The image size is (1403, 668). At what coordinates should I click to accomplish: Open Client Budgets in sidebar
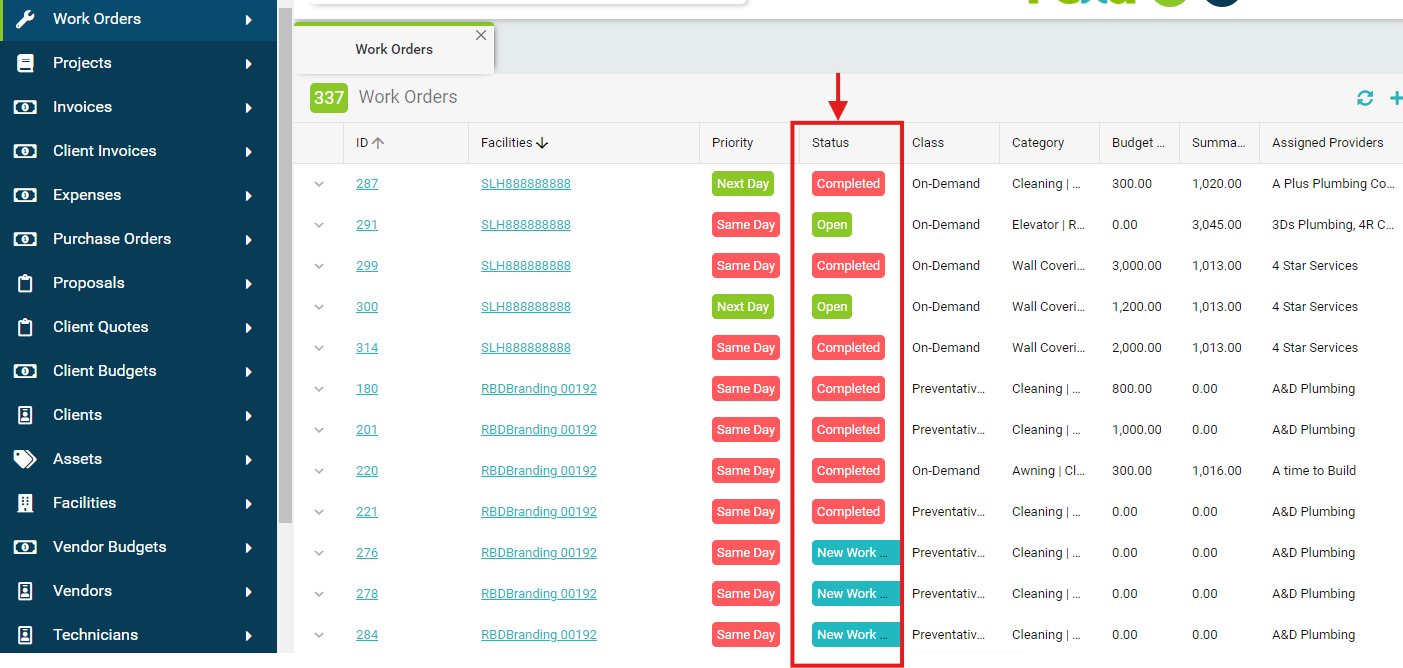[x=104, y=371]
